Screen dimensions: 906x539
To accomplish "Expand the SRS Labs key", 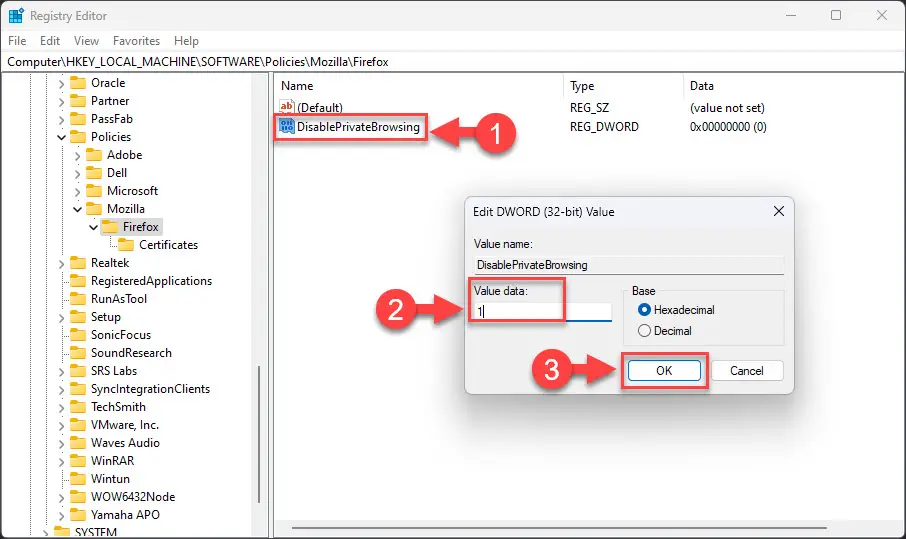I will click(61, 372).
